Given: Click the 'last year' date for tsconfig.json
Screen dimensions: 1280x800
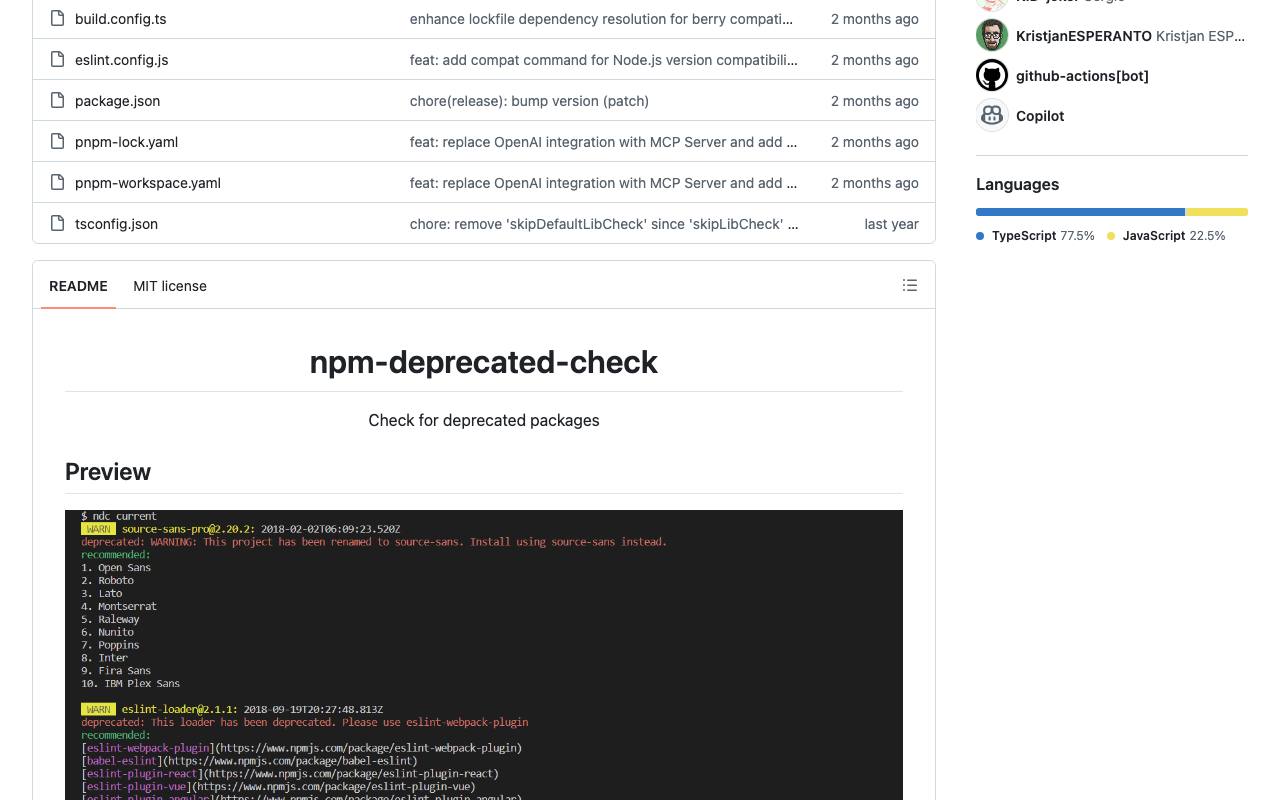Looking at the screenshot, I should point(891,224).
